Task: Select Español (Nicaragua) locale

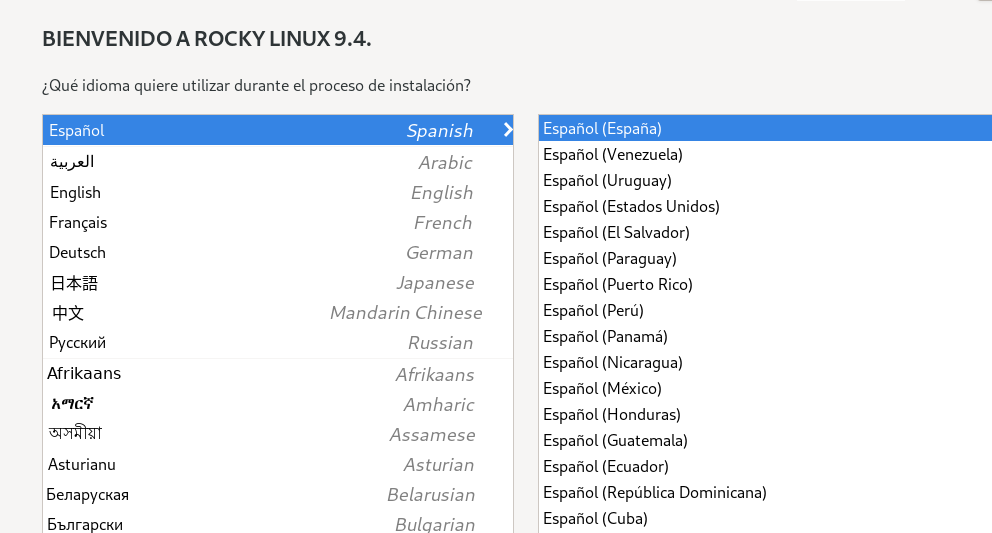Action: point(766,362)
